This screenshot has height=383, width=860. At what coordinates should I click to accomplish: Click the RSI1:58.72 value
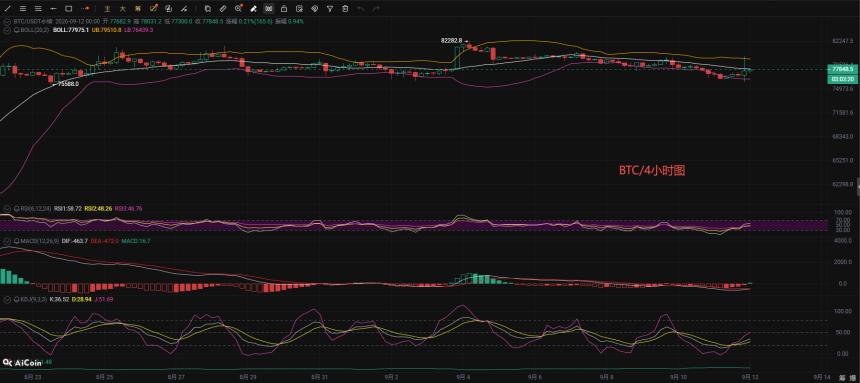click(x=67, y=209)
